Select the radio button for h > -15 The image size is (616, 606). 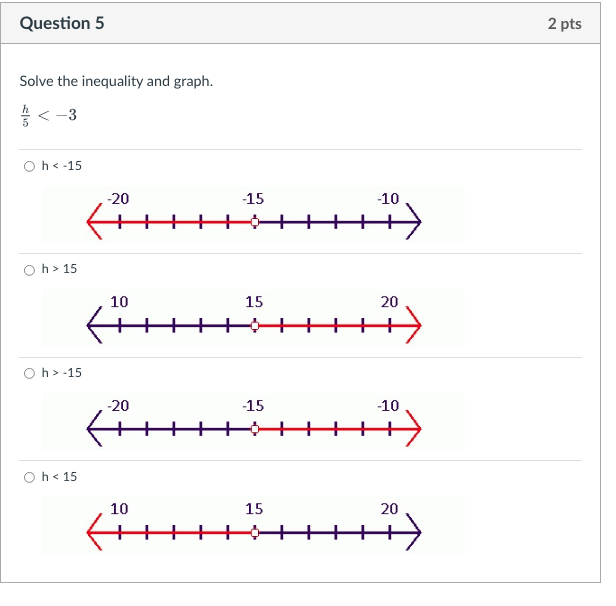(x=29, y=373)
